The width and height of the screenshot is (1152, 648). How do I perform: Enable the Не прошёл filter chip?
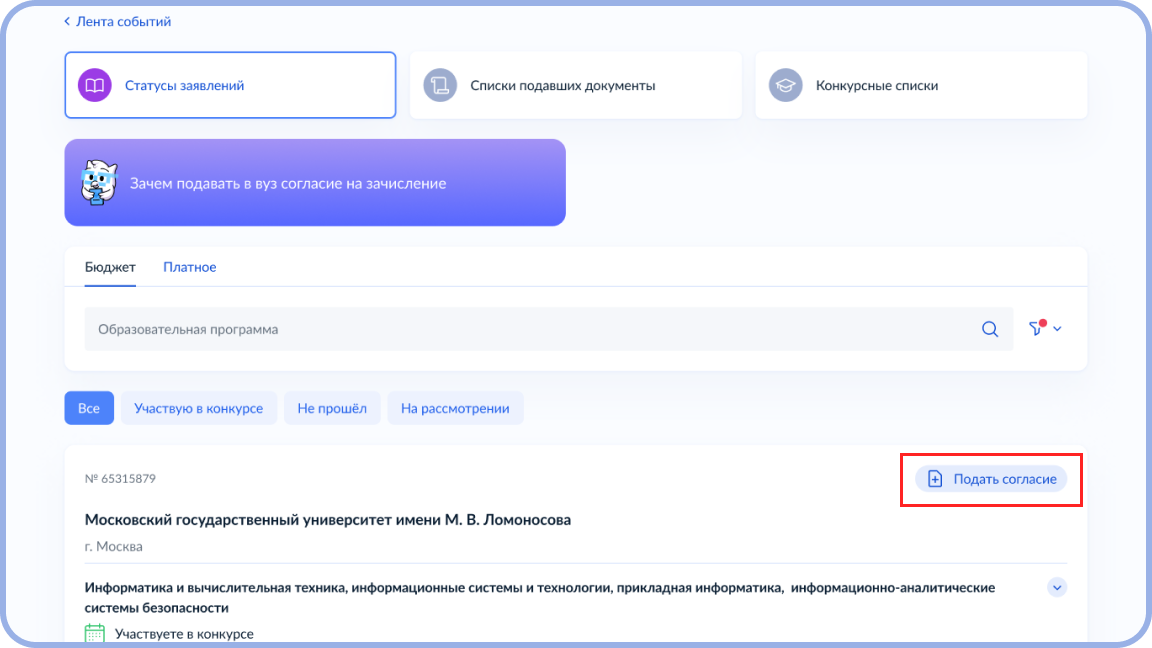[332, 408]
